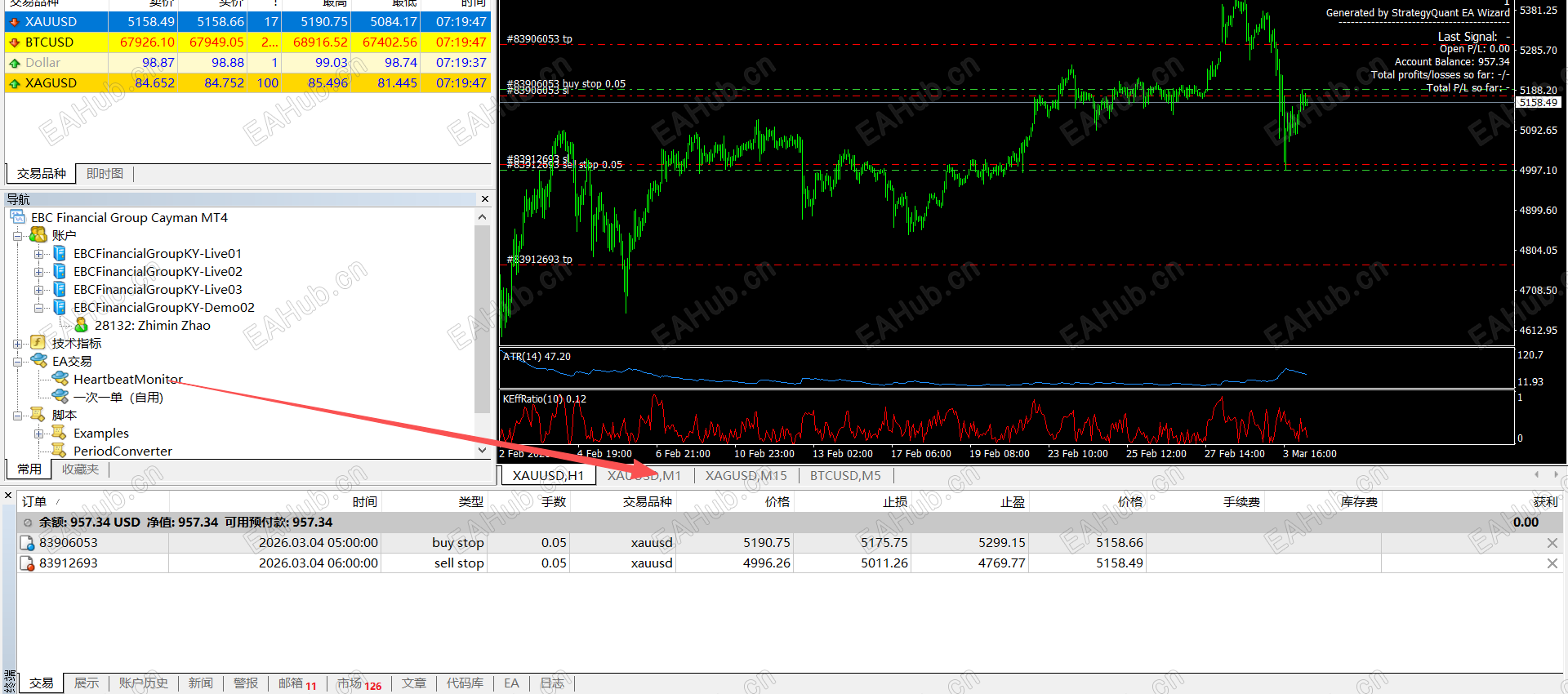This screenshot has width=1568, height=694.
Task: Select the HeartbeatMonitor expert advisor icon
Action: click(60, 379)
